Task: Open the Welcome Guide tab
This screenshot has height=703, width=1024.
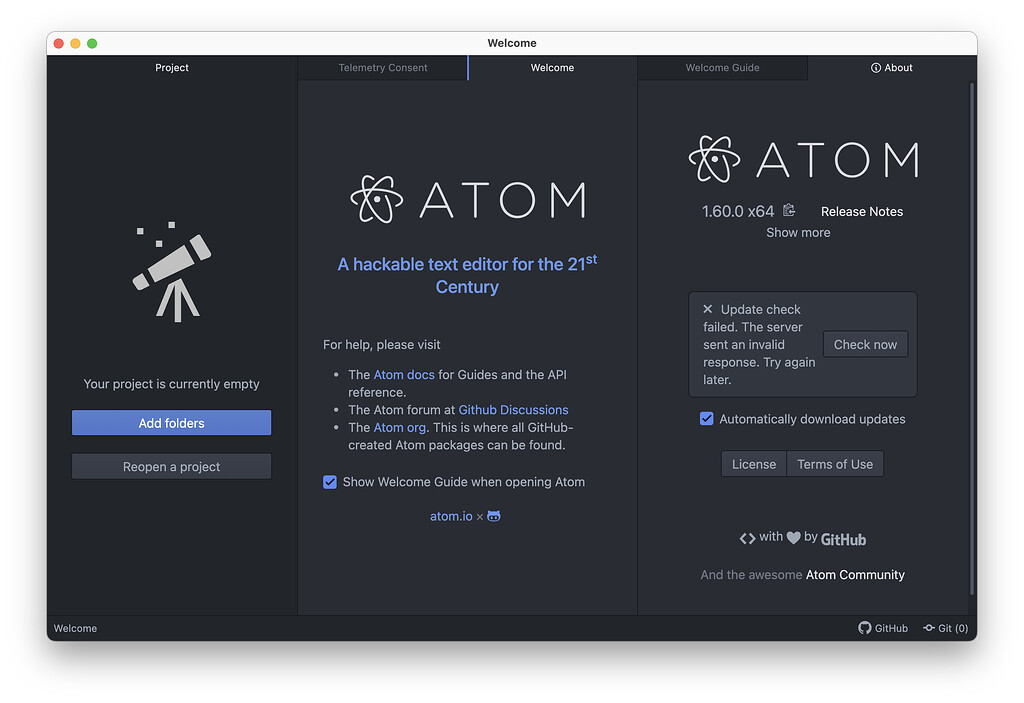Action: pos(722,68)
